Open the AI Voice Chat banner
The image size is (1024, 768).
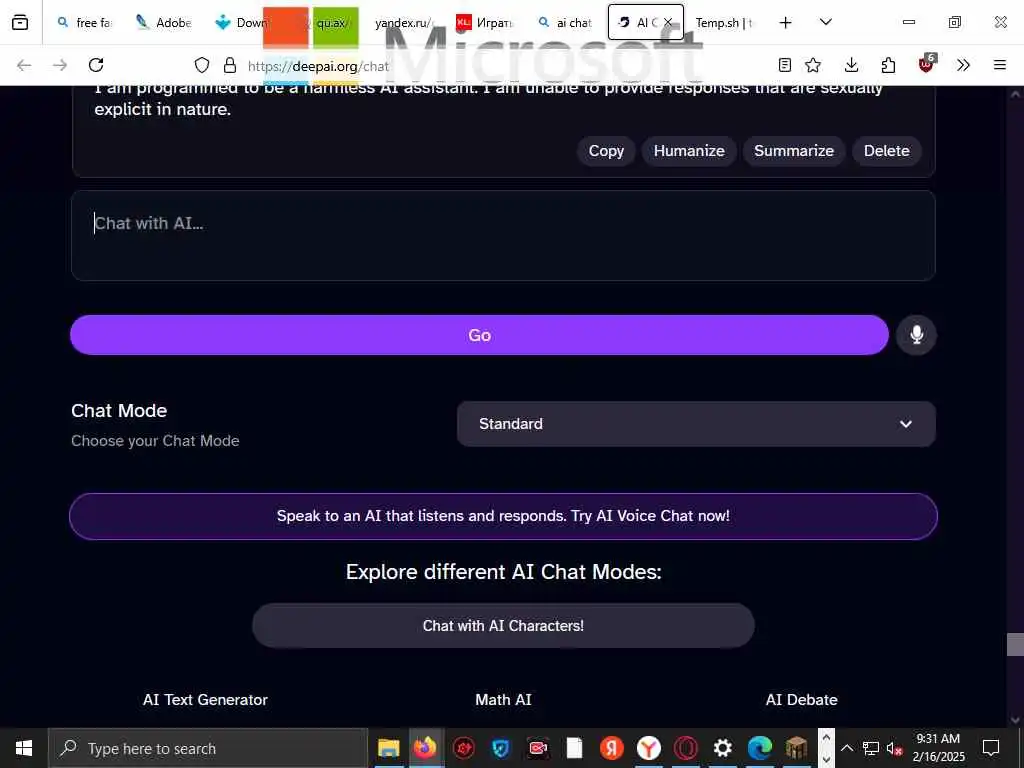click(x=504, y=516)
